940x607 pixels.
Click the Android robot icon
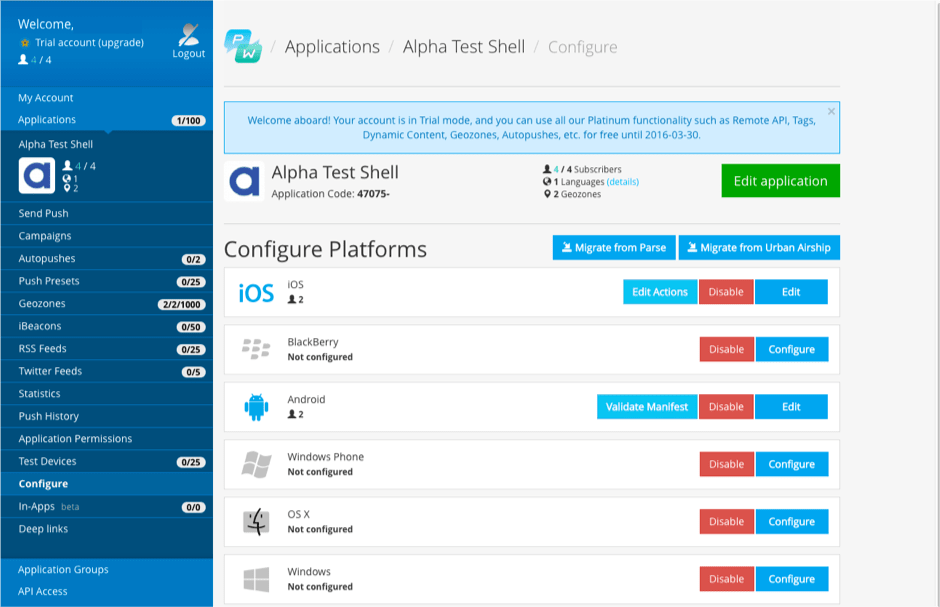[x=256, y=407]
